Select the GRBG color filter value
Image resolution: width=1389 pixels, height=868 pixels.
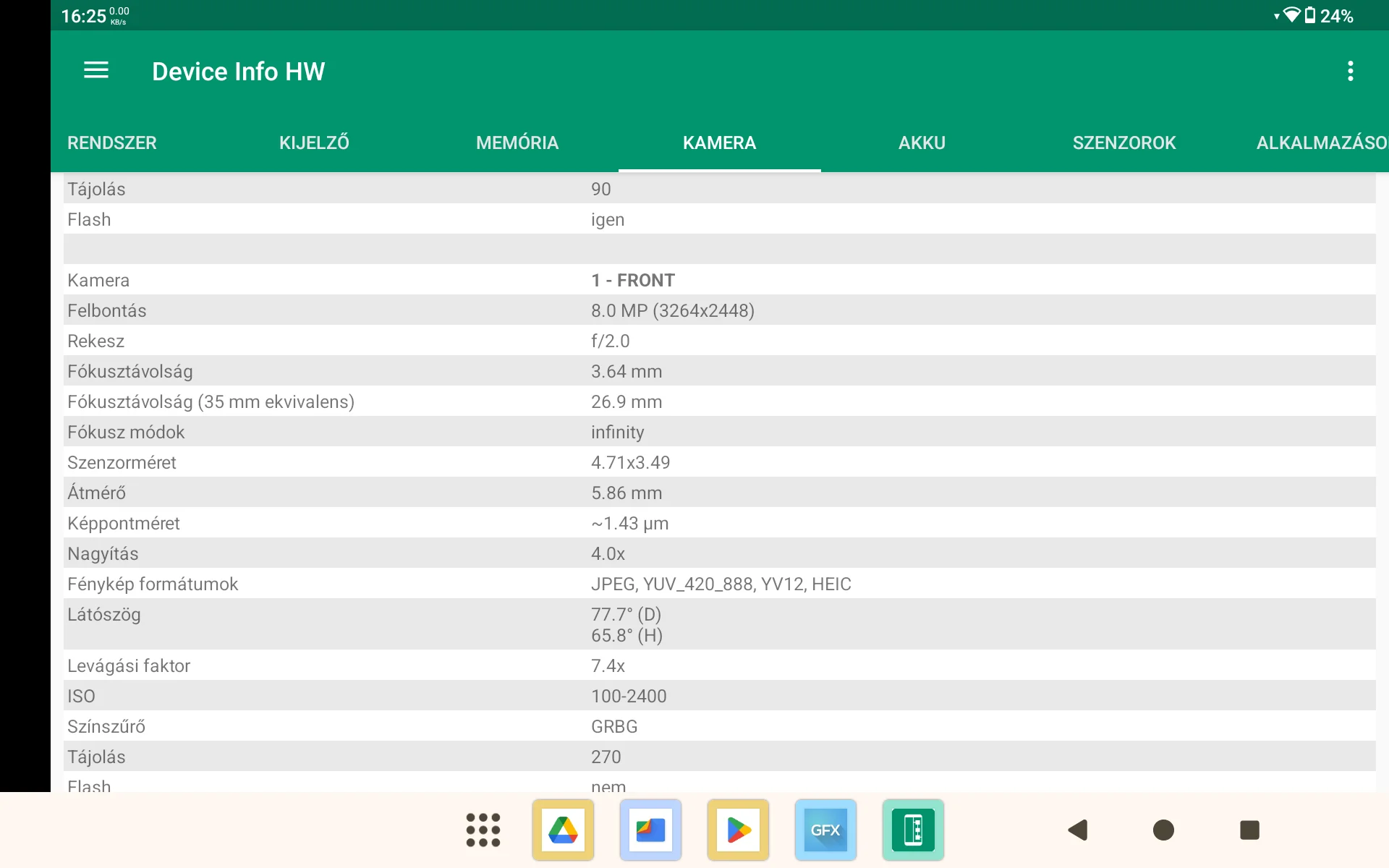614,726
